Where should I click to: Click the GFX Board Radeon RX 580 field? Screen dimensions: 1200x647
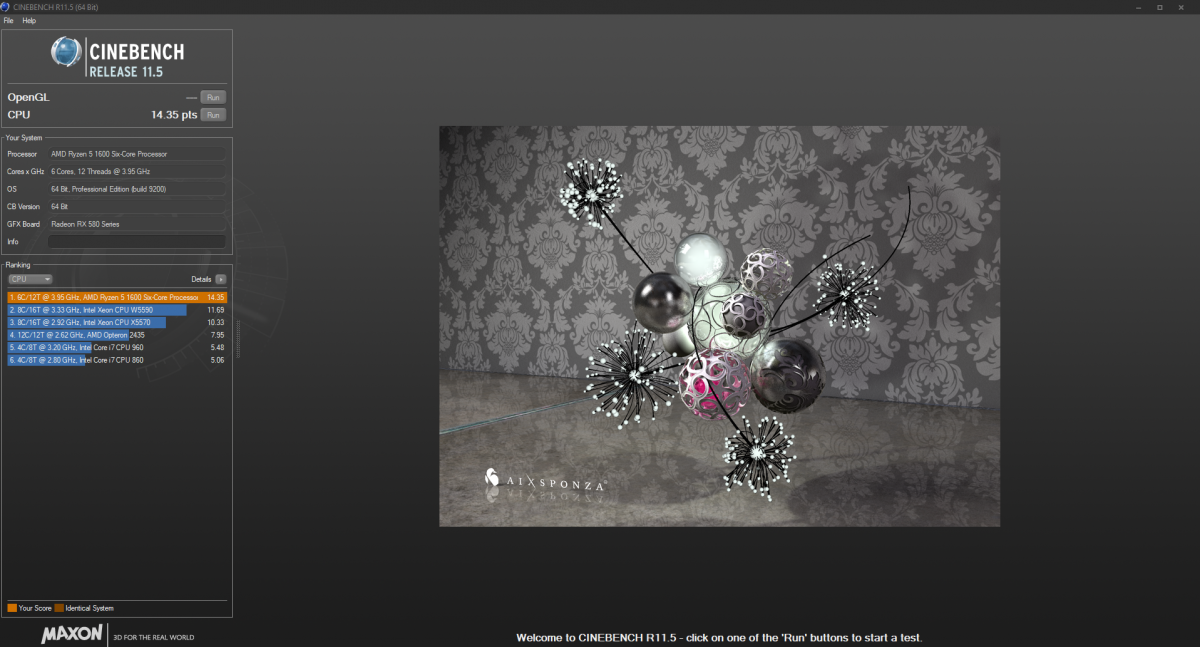click(x=137, y=223)
